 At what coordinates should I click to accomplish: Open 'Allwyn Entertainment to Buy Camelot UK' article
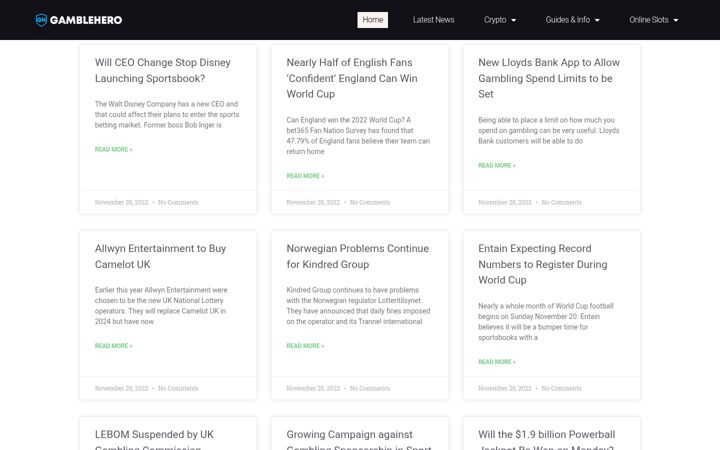[160, 256]
